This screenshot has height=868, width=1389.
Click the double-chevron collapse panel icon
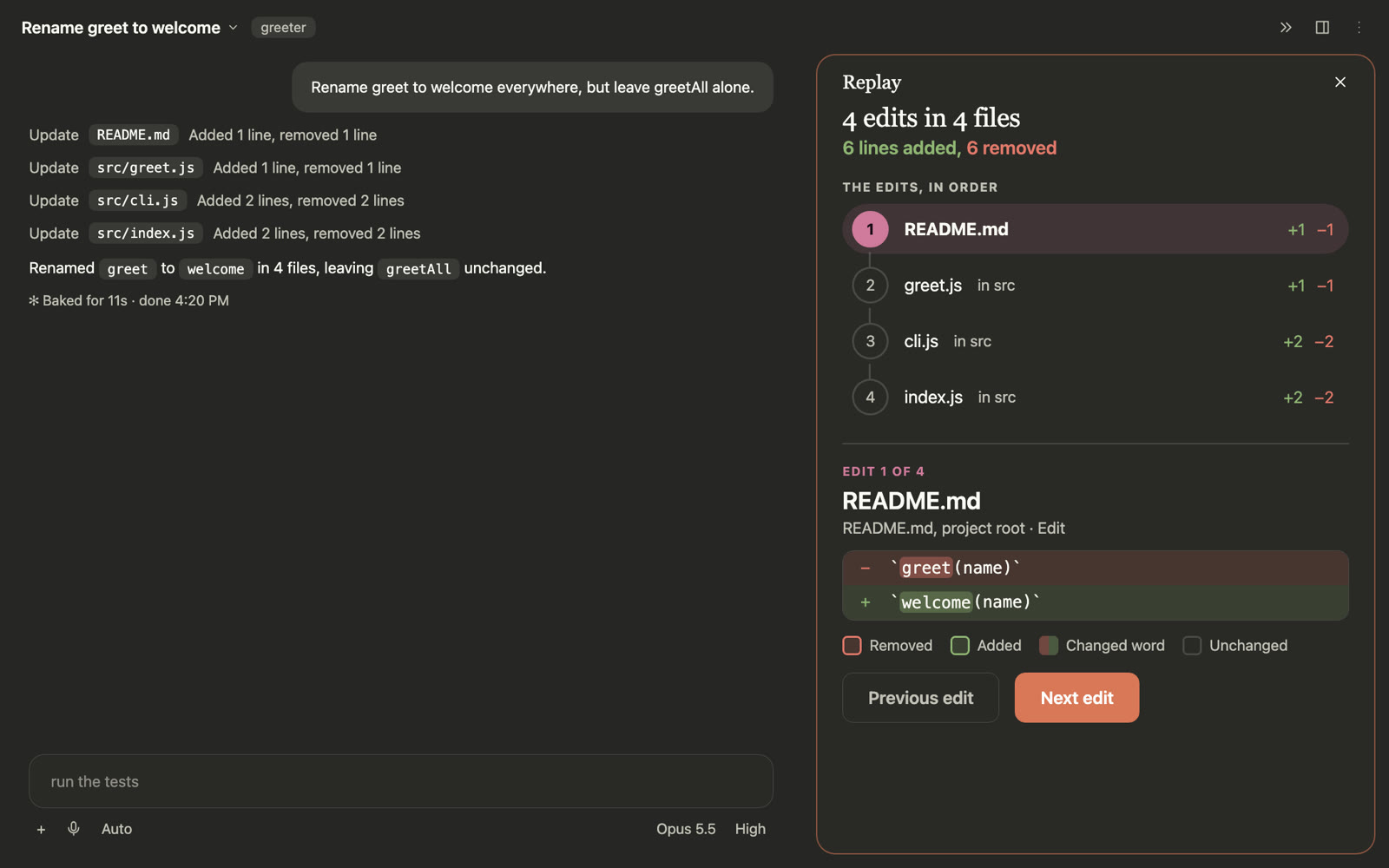click(x=1286, y=28)
